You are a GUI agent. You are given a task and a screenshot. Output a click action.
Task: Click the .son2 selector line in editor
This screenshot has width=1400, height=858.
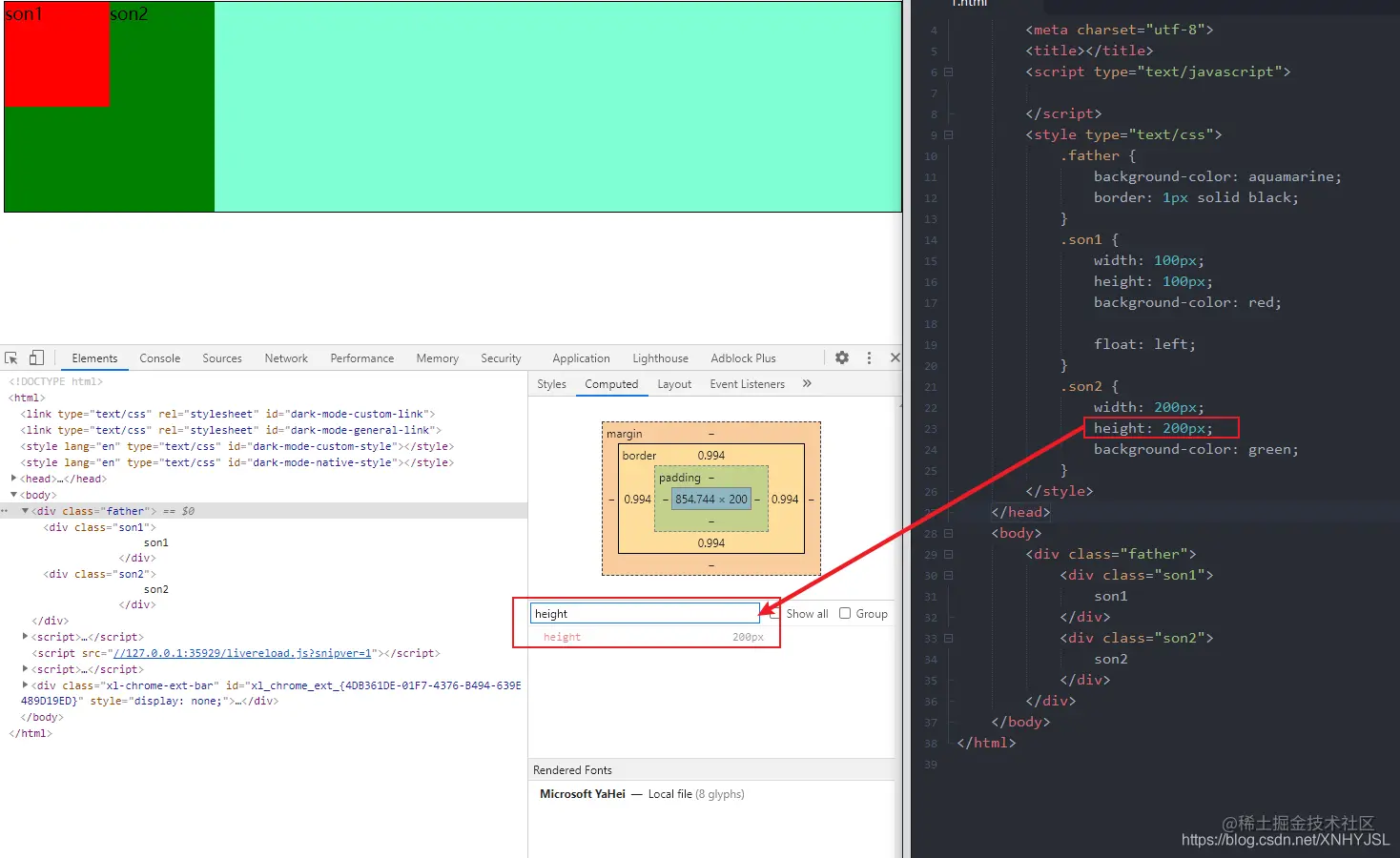1089,386
